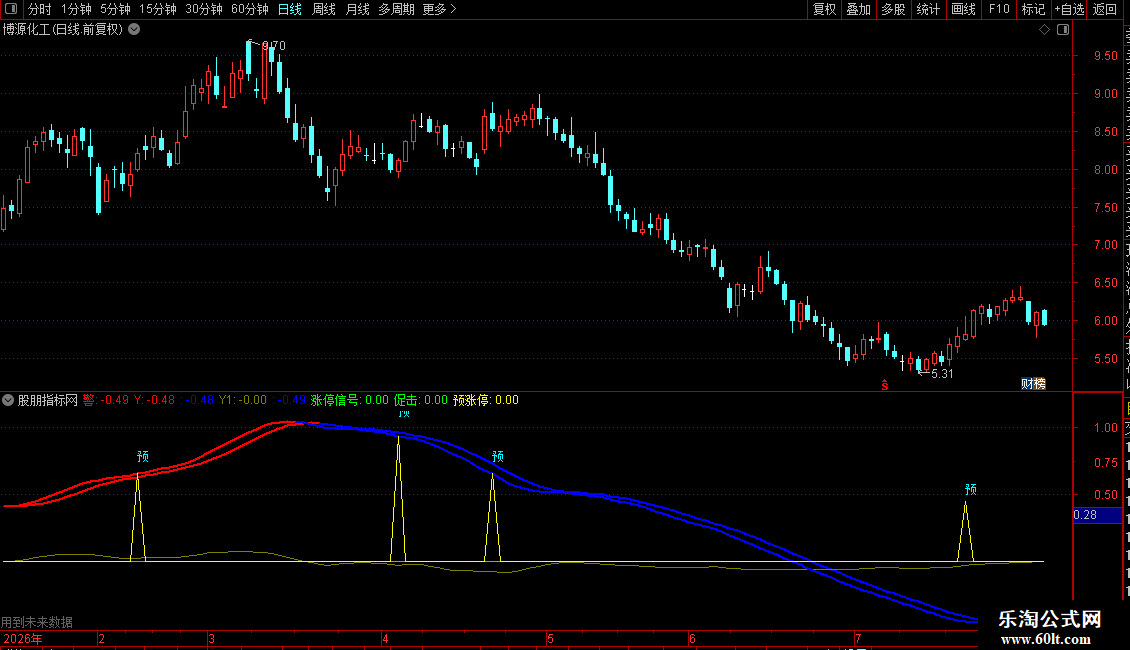1130x650 pixels.
Task: Click the 博源化工(日线.前复权) title
Action: point(63,30)
